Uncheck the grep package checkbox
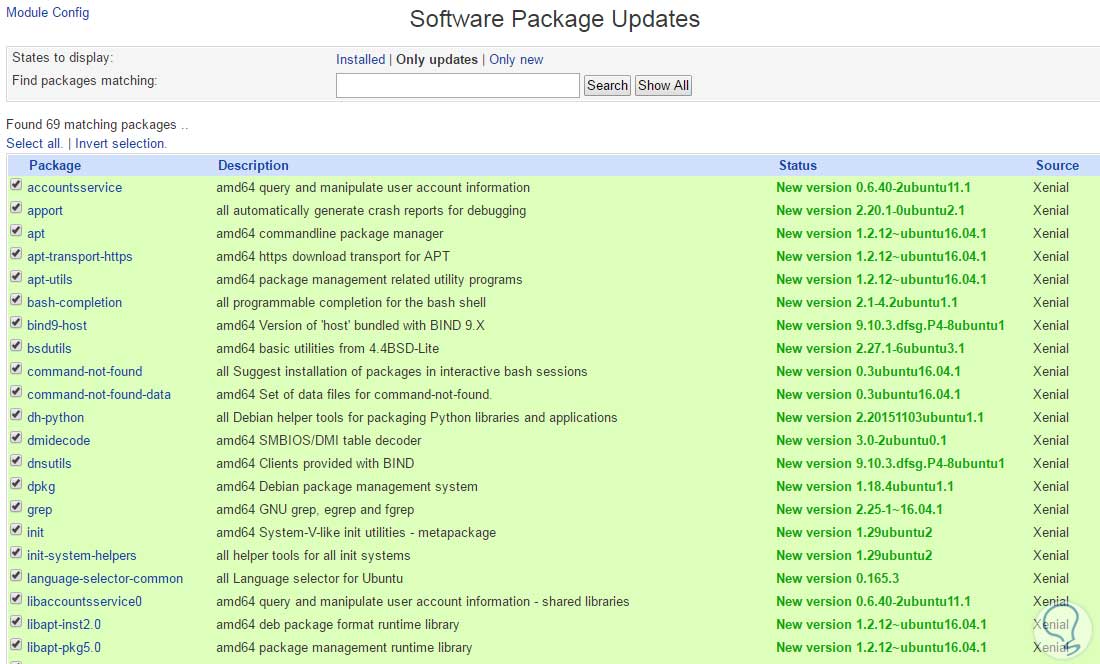This screenshot has width=1100, height=664. pyautogui.click(x=16, y=508)
